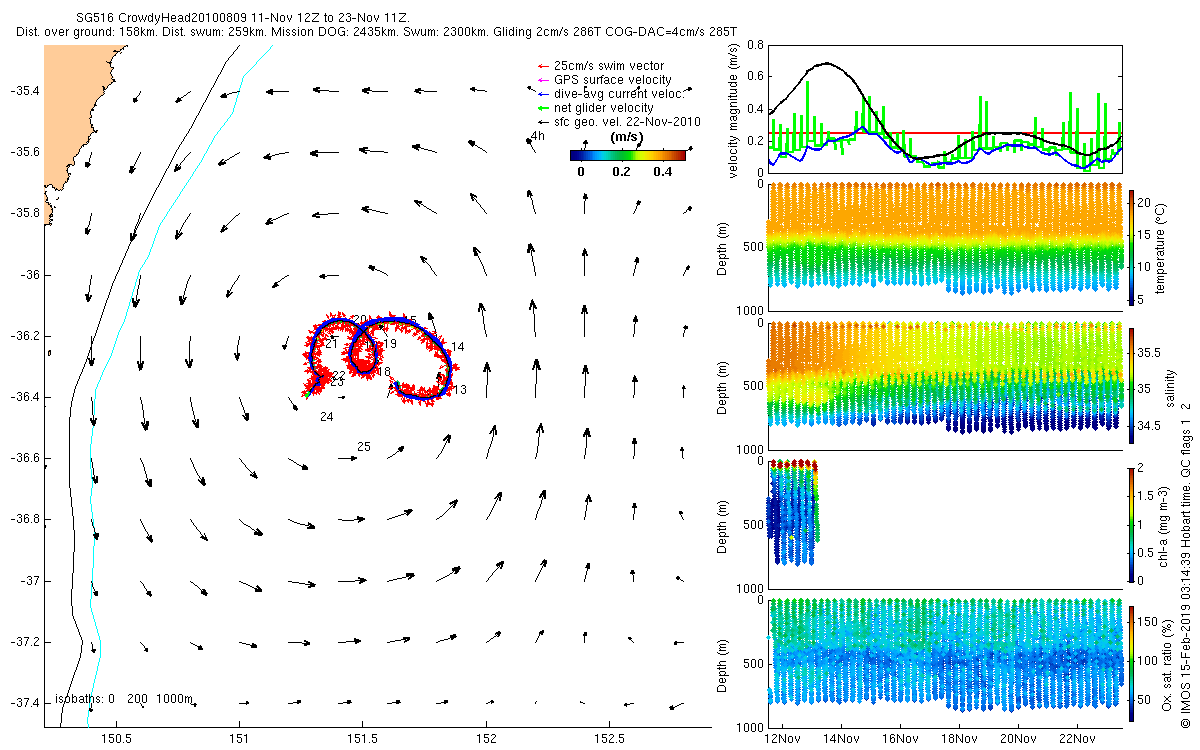
Task: Click the '18Nov' date axis label
Action: click(x=959, y=739)
